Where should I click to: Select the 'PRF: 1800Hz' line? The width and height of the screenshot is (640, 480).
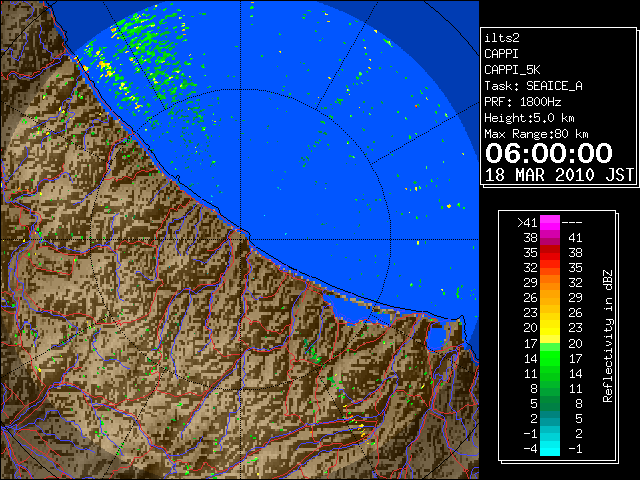tap(522, 102)
